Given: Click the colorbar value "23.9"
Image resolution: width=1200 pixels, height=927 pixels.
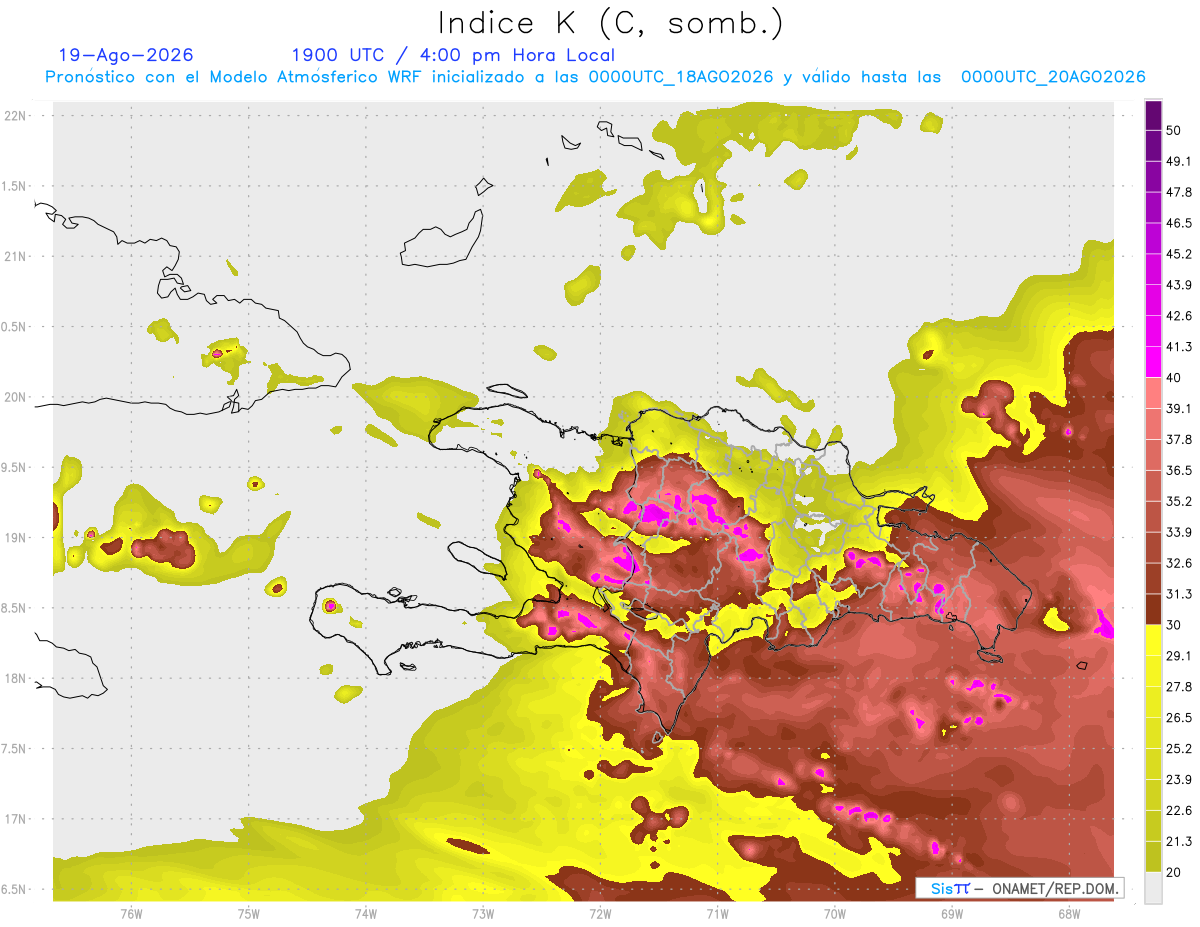Looking at the screenshot, I should (x=1179, y=780).
